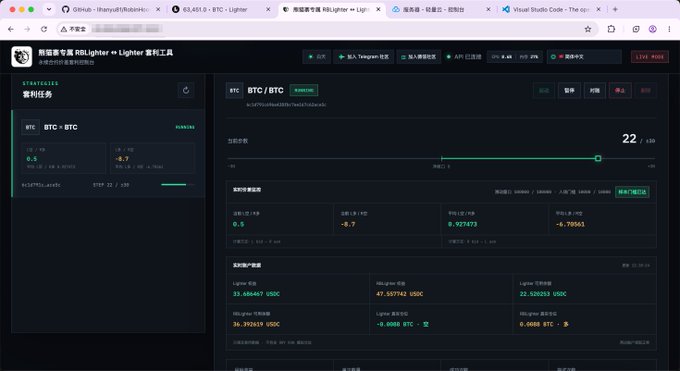The width and height of the screenshot is (680, 371).
Task: Click the value 47.557742 USDC
Action: (399, 294)
